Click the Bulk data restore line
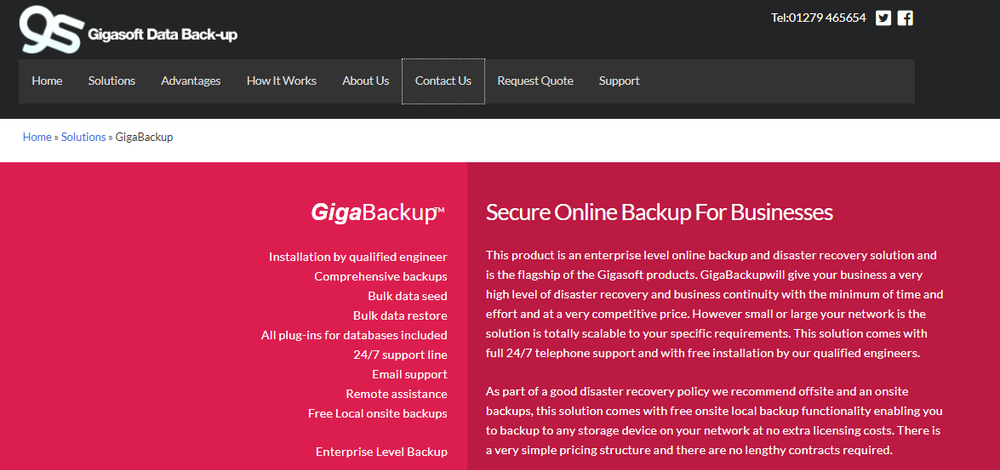The image size is (1000, 470). click(401, 316)
